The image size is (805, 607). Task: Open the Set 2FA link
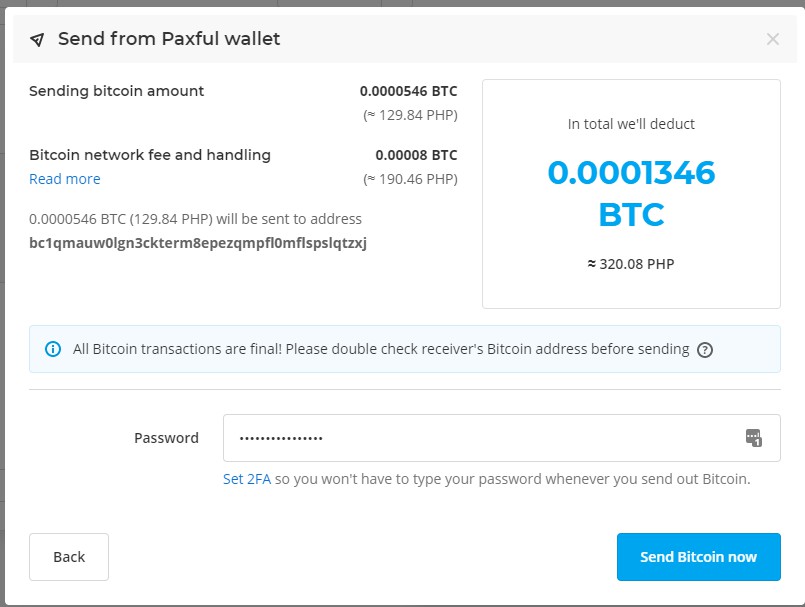click(247, 479)
